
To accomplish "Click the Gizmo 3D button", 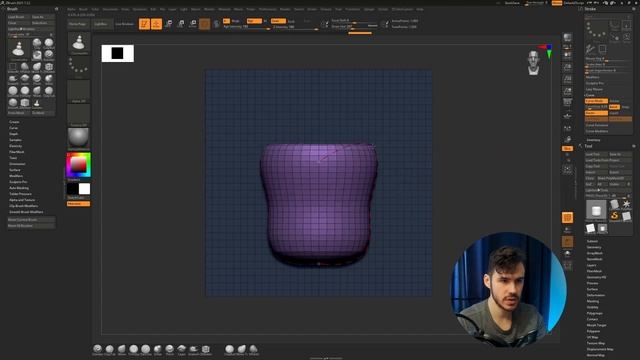I will pyautogui.click(x=205, y=24).
